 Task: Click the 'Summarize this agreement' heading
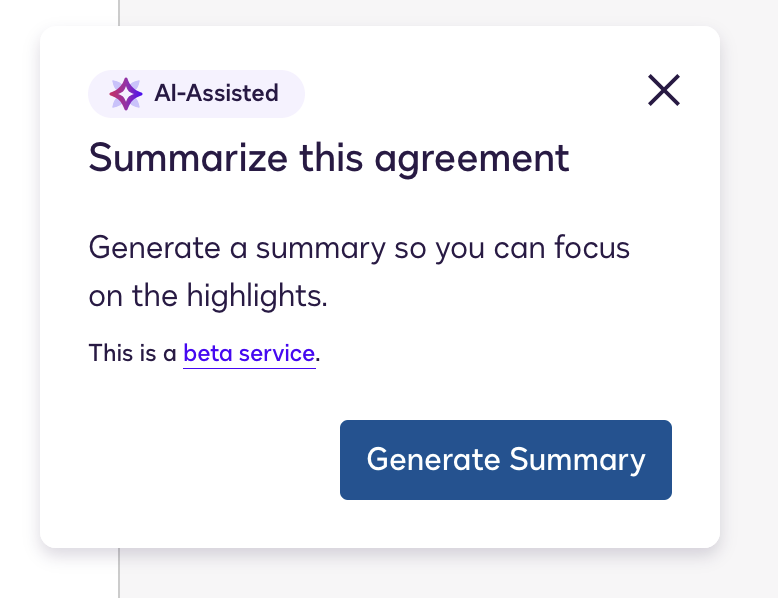pos(329,158)
